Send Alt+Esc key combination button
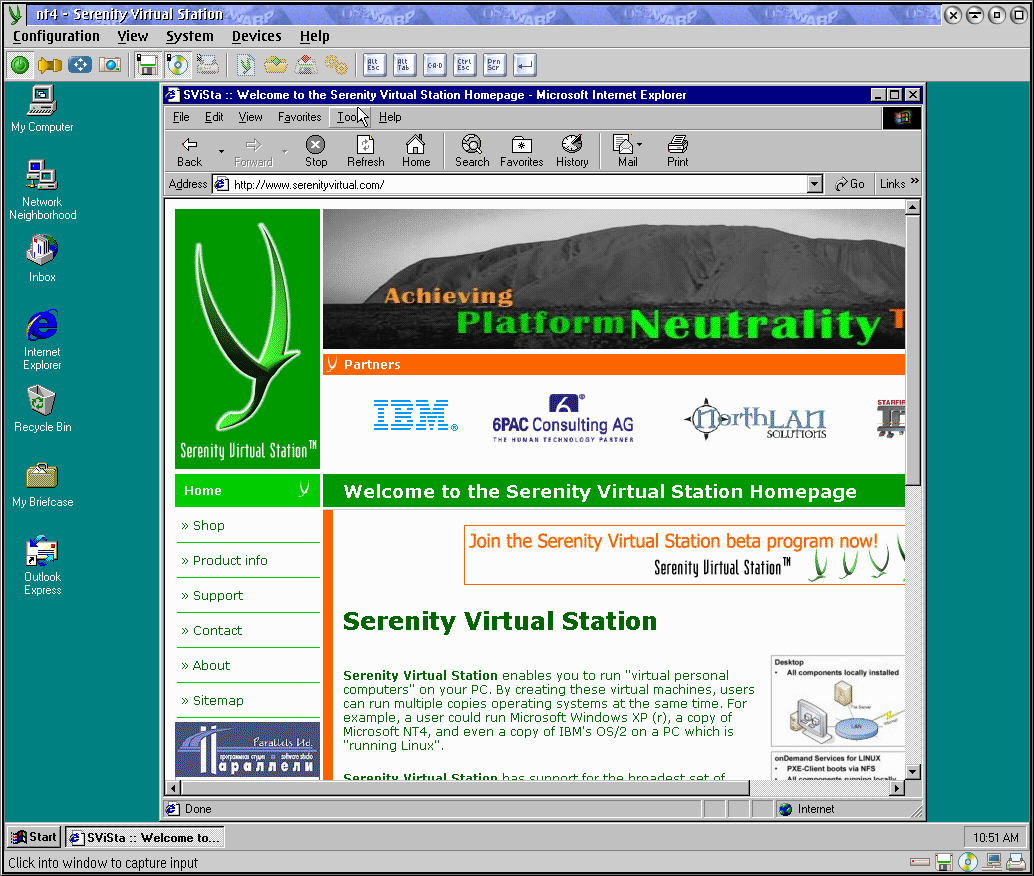1034x876 pixels. click(374, 65)
